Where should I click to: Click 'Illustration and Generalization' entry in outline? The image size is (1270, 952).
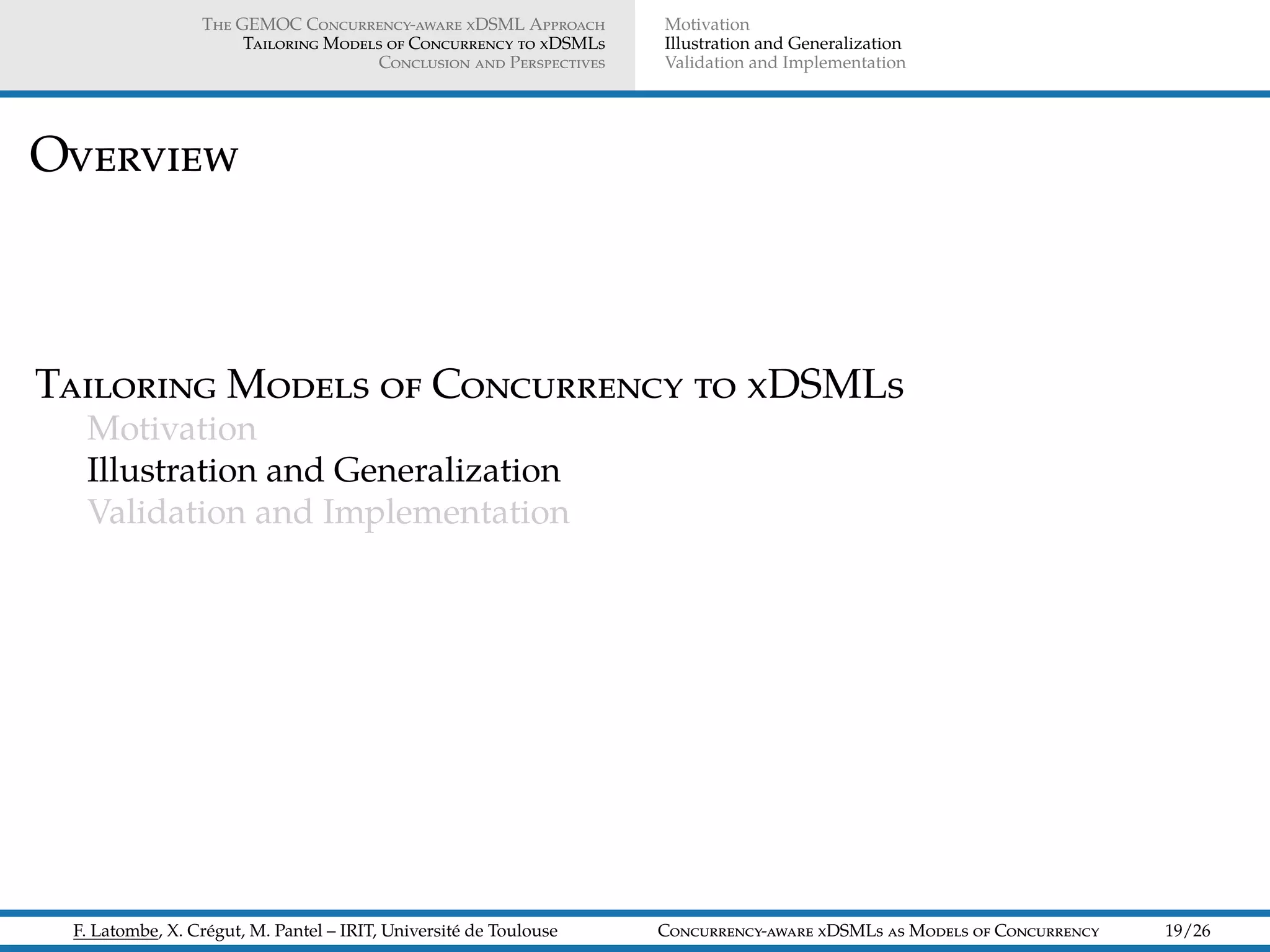(324, 470)
